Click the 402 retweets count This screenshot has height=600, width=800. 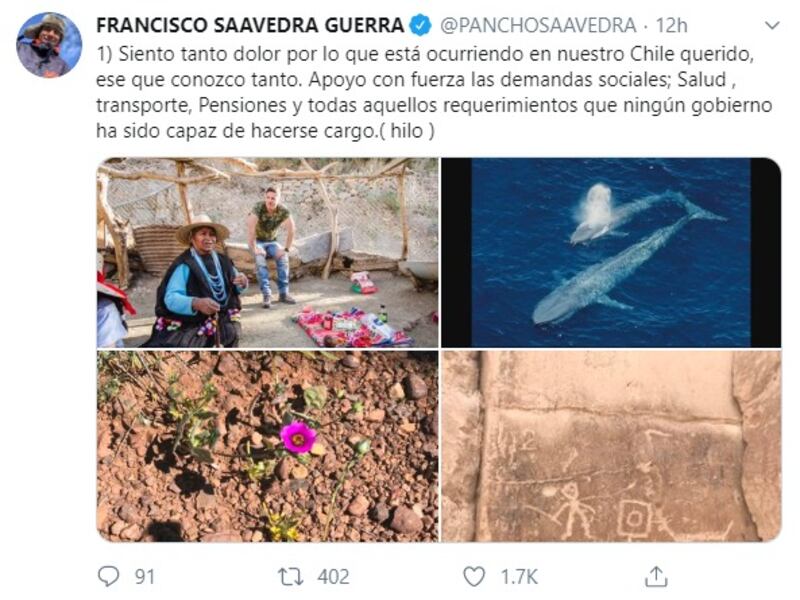(x=333, y=577)
